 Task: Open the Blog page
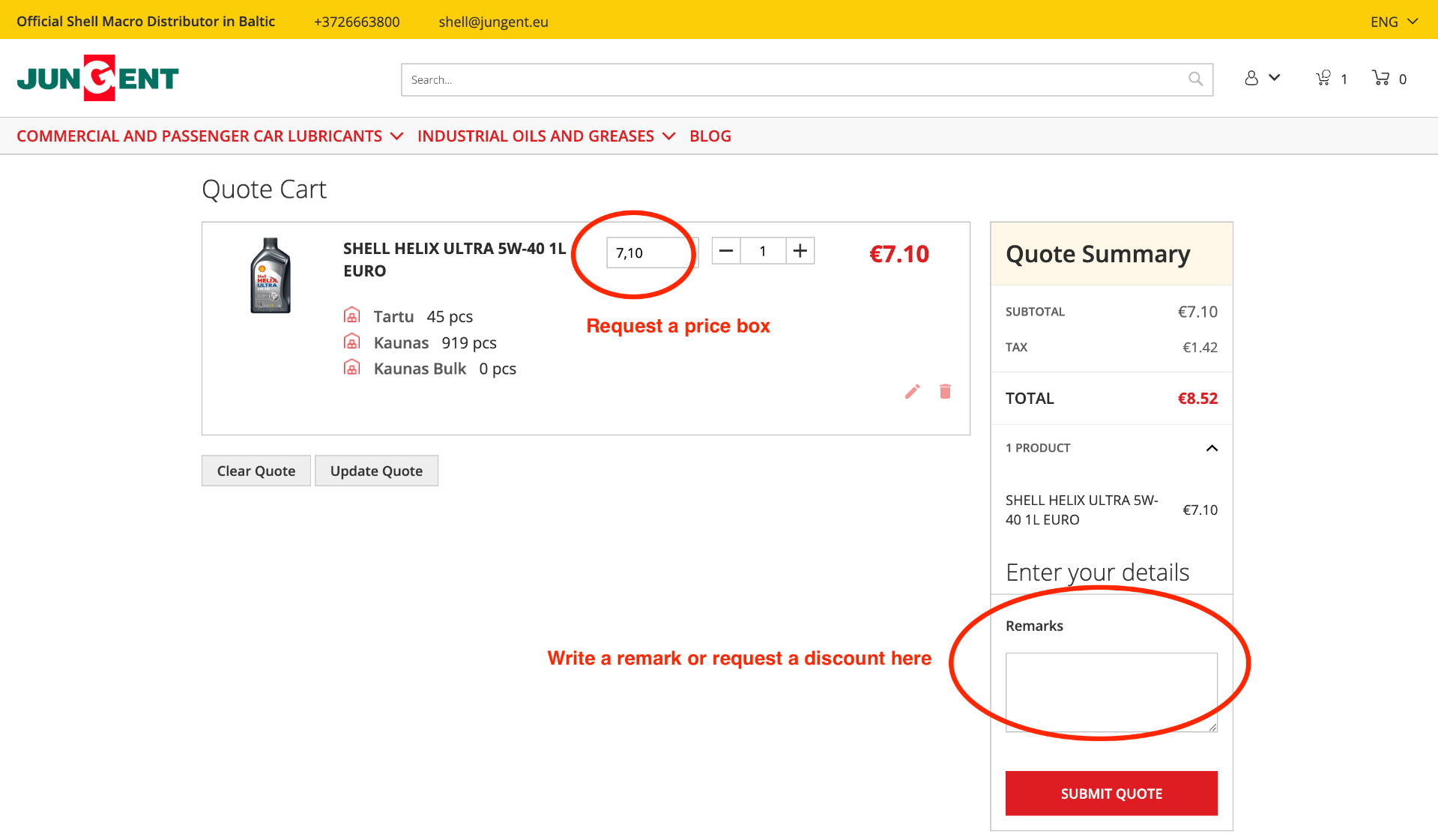(x=710, y=136)
